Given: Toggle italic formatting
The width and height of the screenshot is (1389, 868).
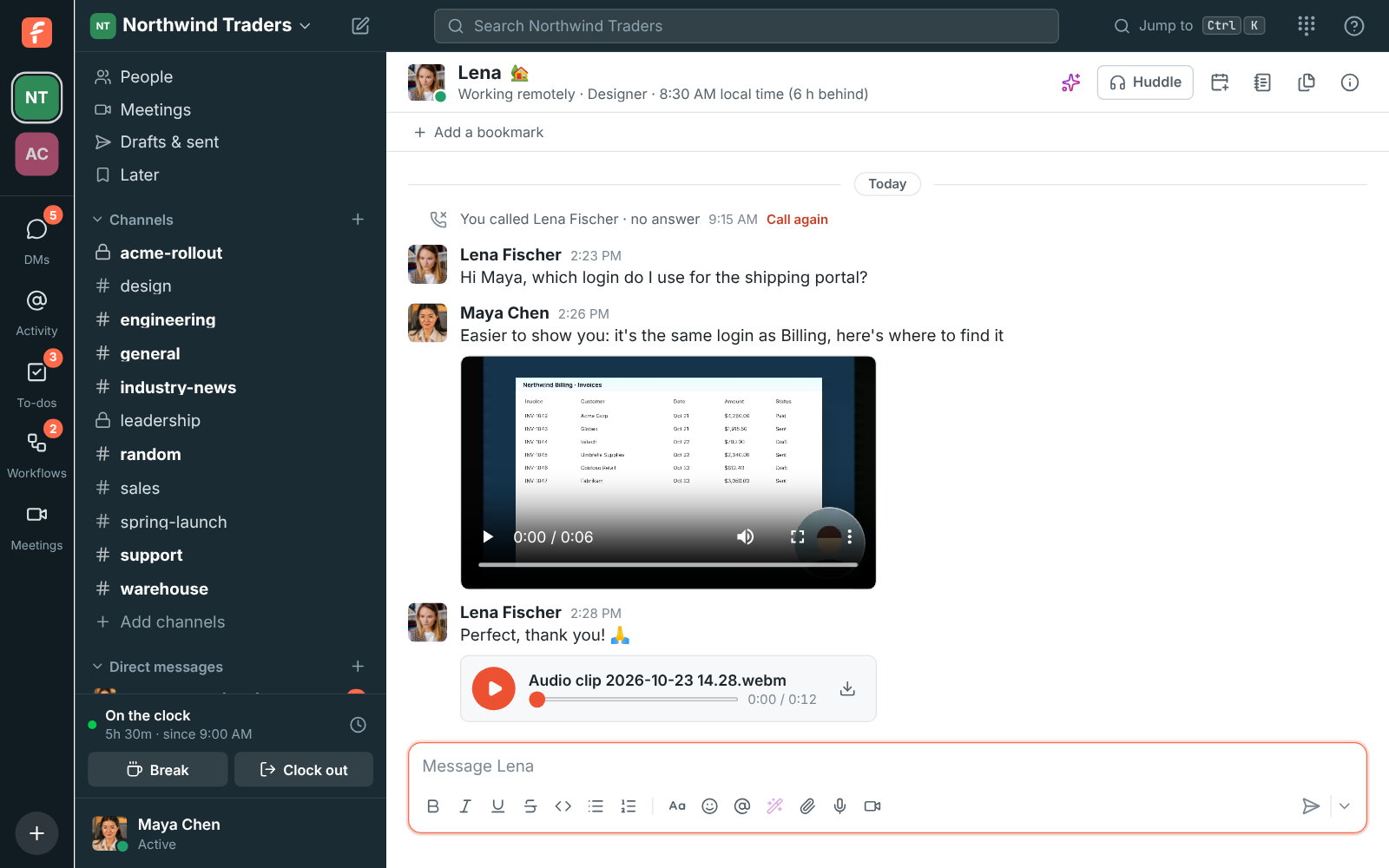Looking at the screenshot, I should click(x=465, y=806).
